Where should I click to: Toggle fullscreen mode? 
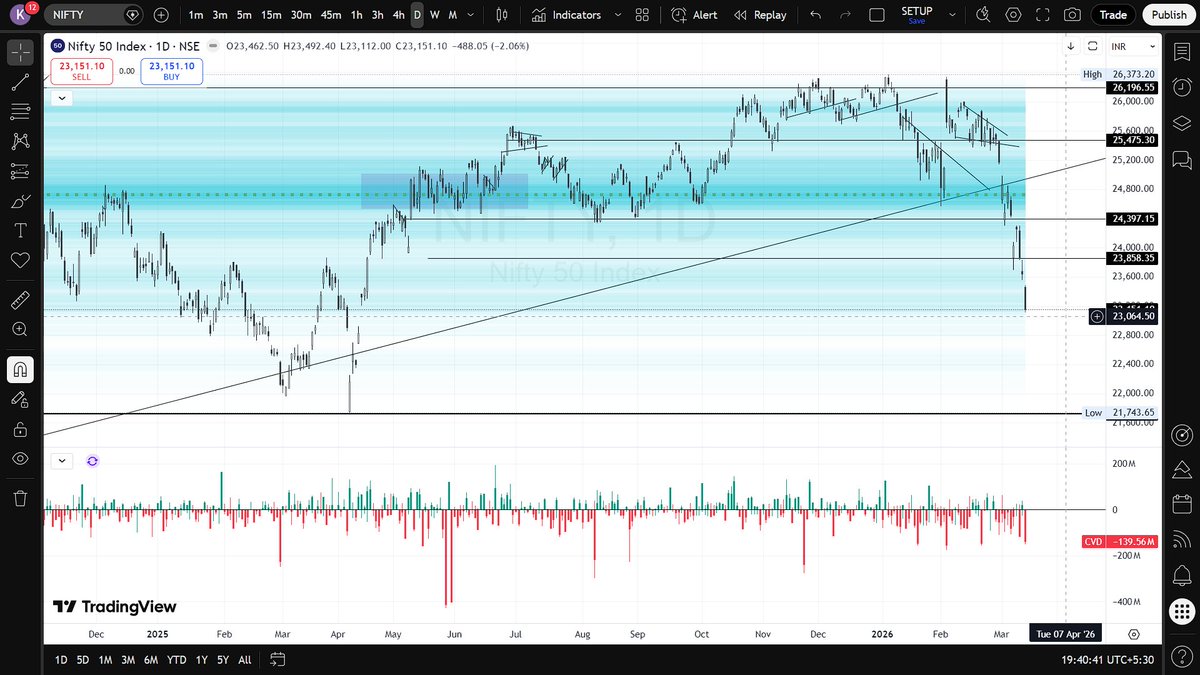pyautogui.click(x=1043, y=15)
